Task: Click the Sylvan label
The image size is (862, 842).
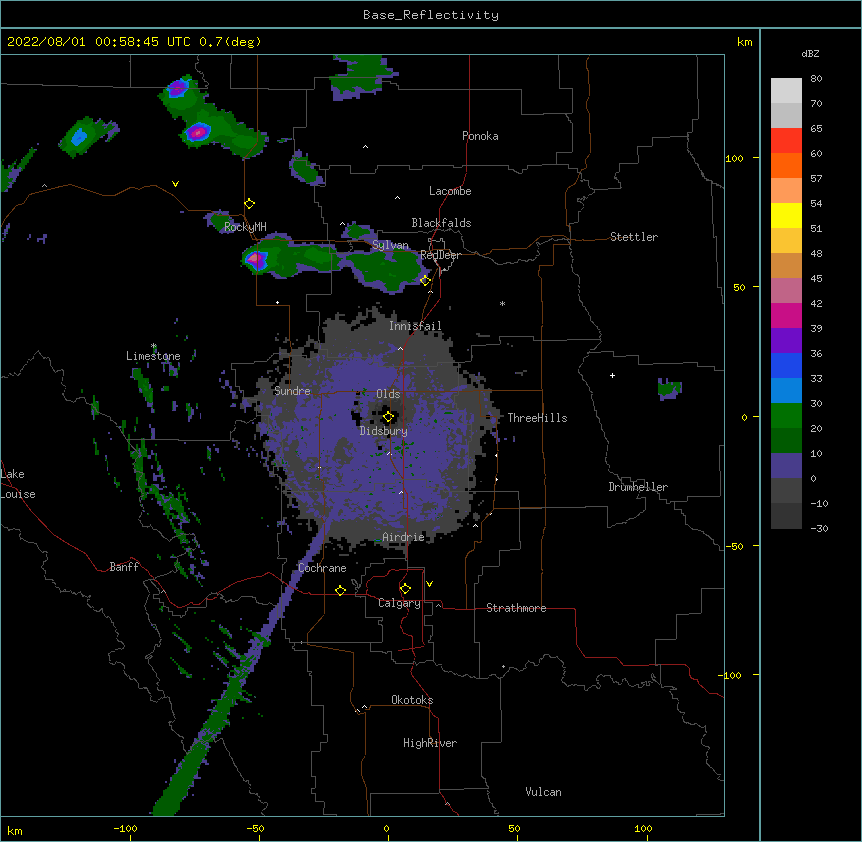Action: coord(390,245)
